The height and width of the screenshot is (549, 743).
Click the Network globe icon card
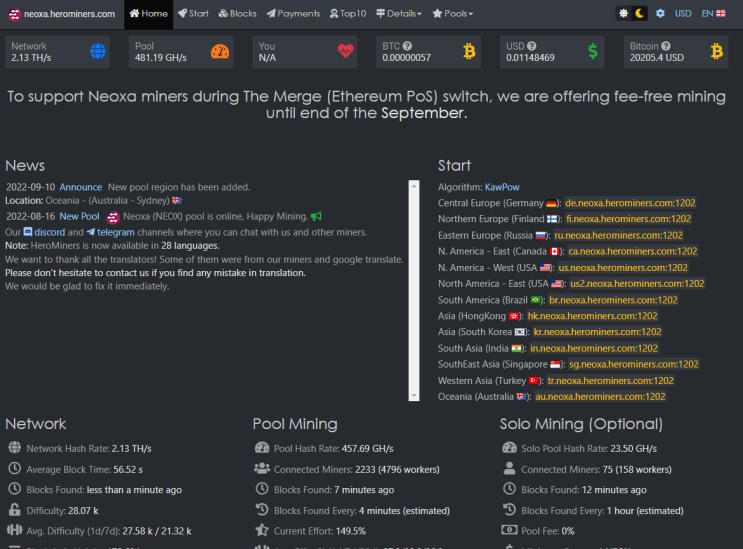98,51
